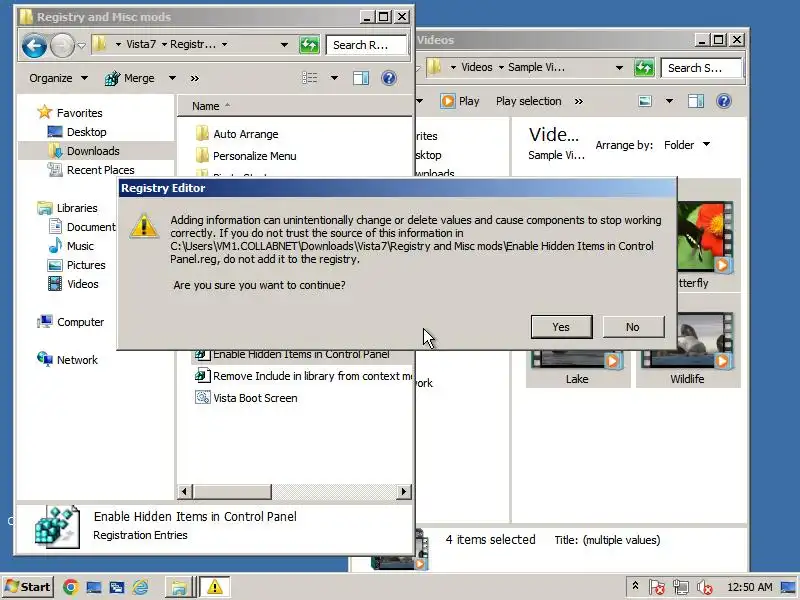Click the forward arrow in Registry window

(62, 46)
